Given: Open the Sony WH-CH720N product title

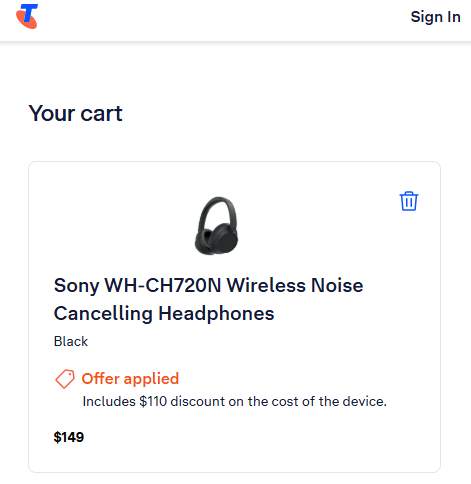Looking at the screenshot, I should click(208, 299).
